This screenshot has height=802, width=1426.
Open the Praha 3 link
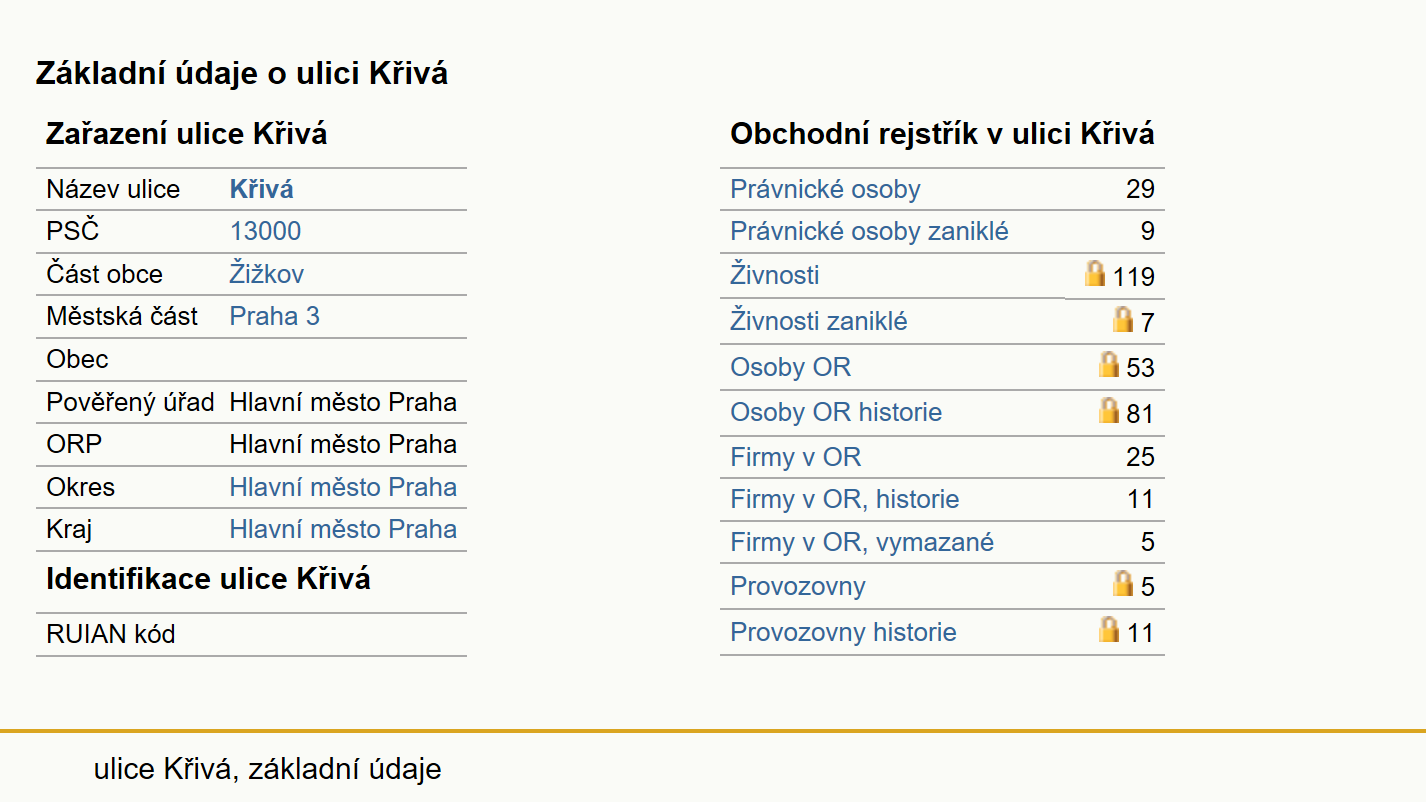click(274, 316)
